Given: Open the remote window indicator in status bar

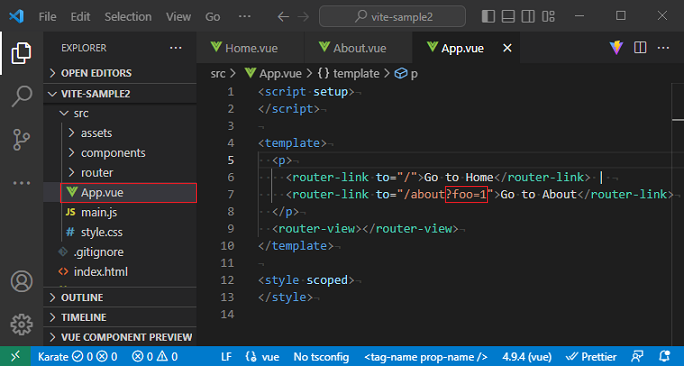Looking at the screenshot, I should click(15, 356).
